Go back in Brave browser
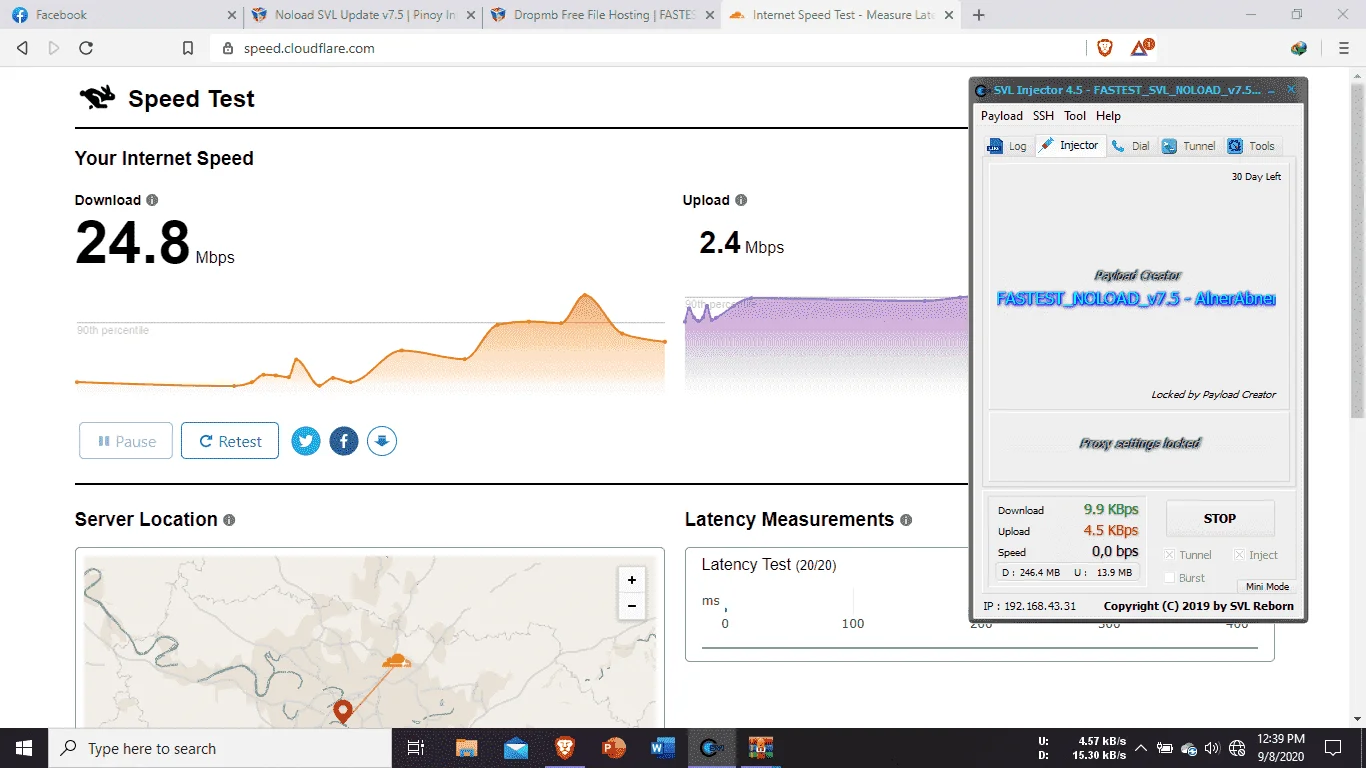Image resolution: width=1366 pixels, height=768 pixels. pyautogui.click(x=22, y=48)
